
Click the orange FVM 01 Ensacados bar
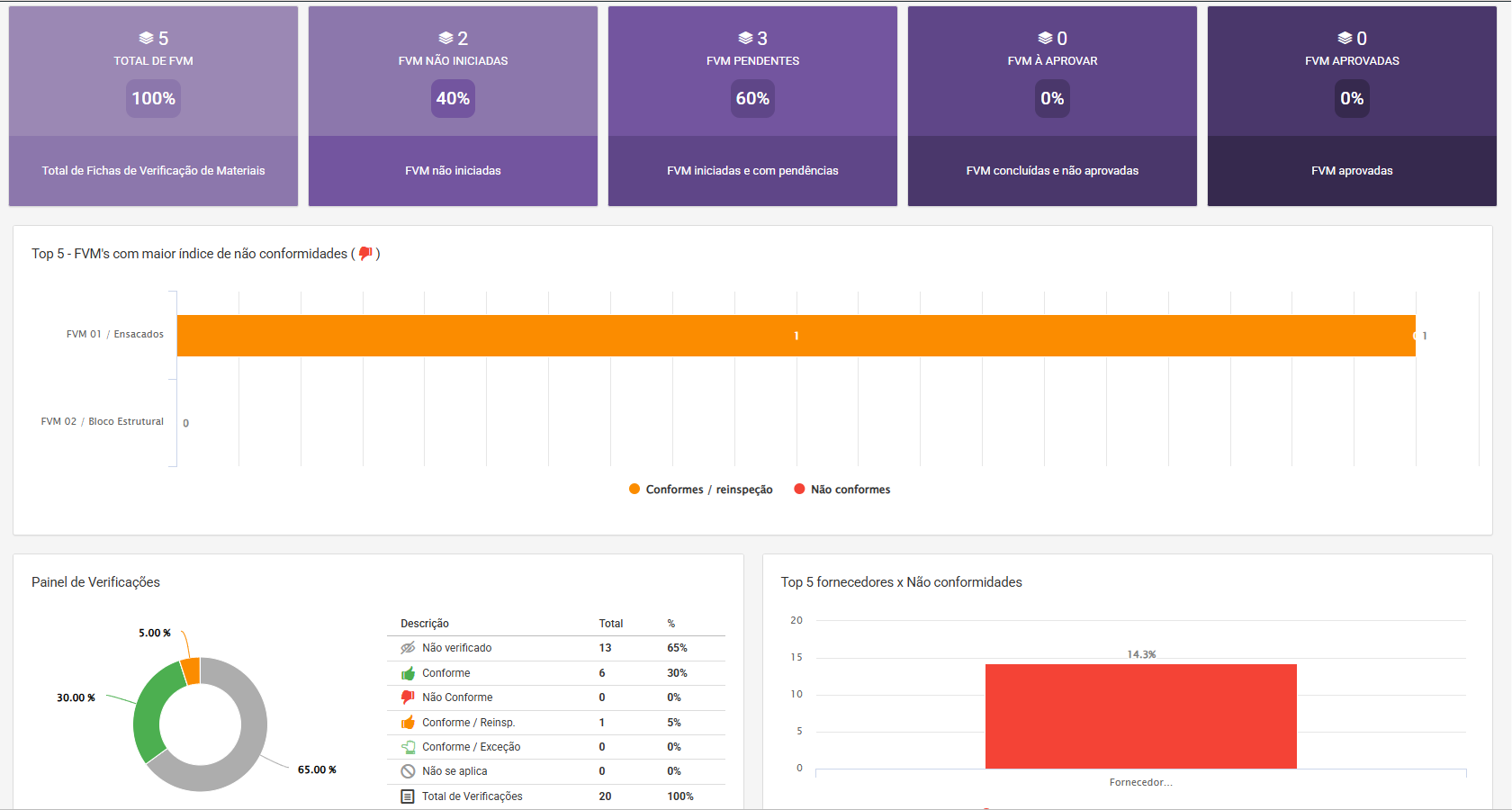796,336
